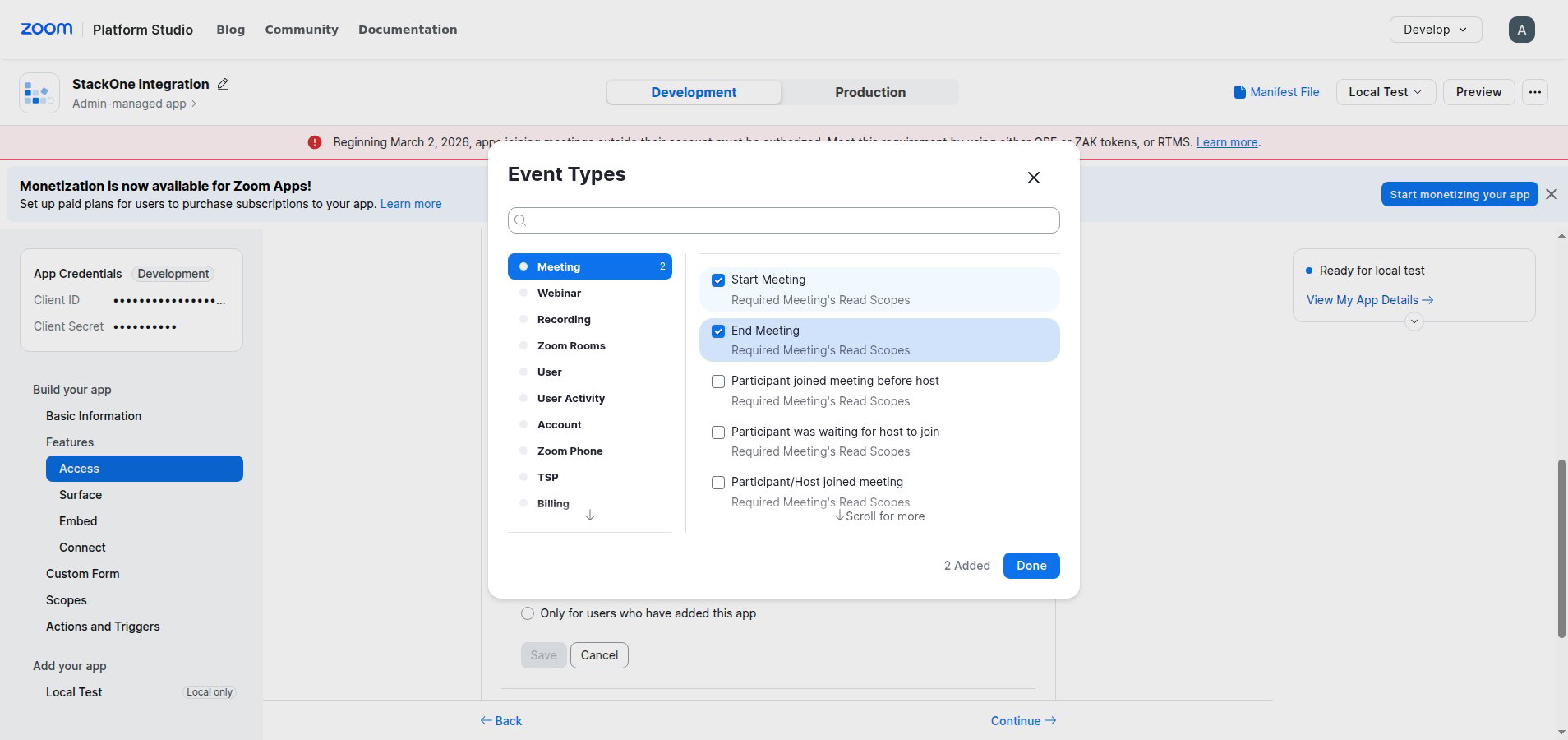
Task: Open the Community page
Action: [302, 30]
